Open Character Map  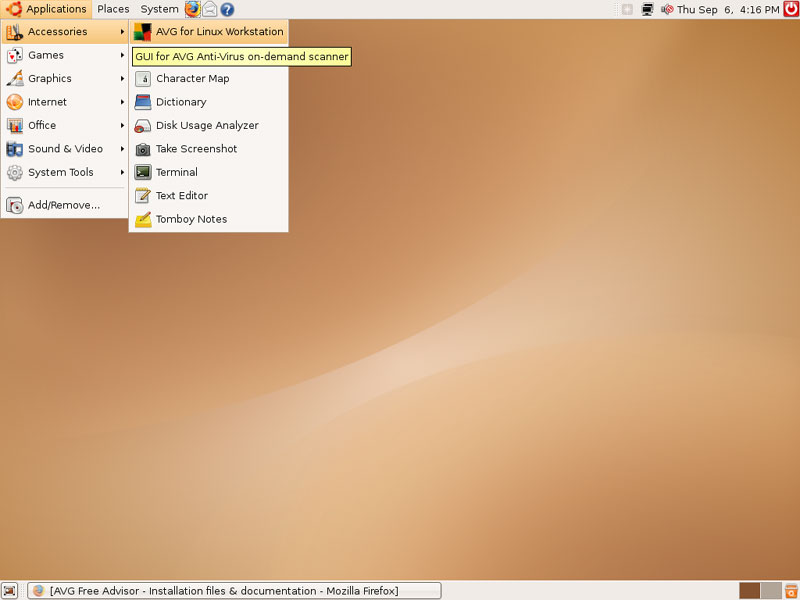(x=209, y=79)
